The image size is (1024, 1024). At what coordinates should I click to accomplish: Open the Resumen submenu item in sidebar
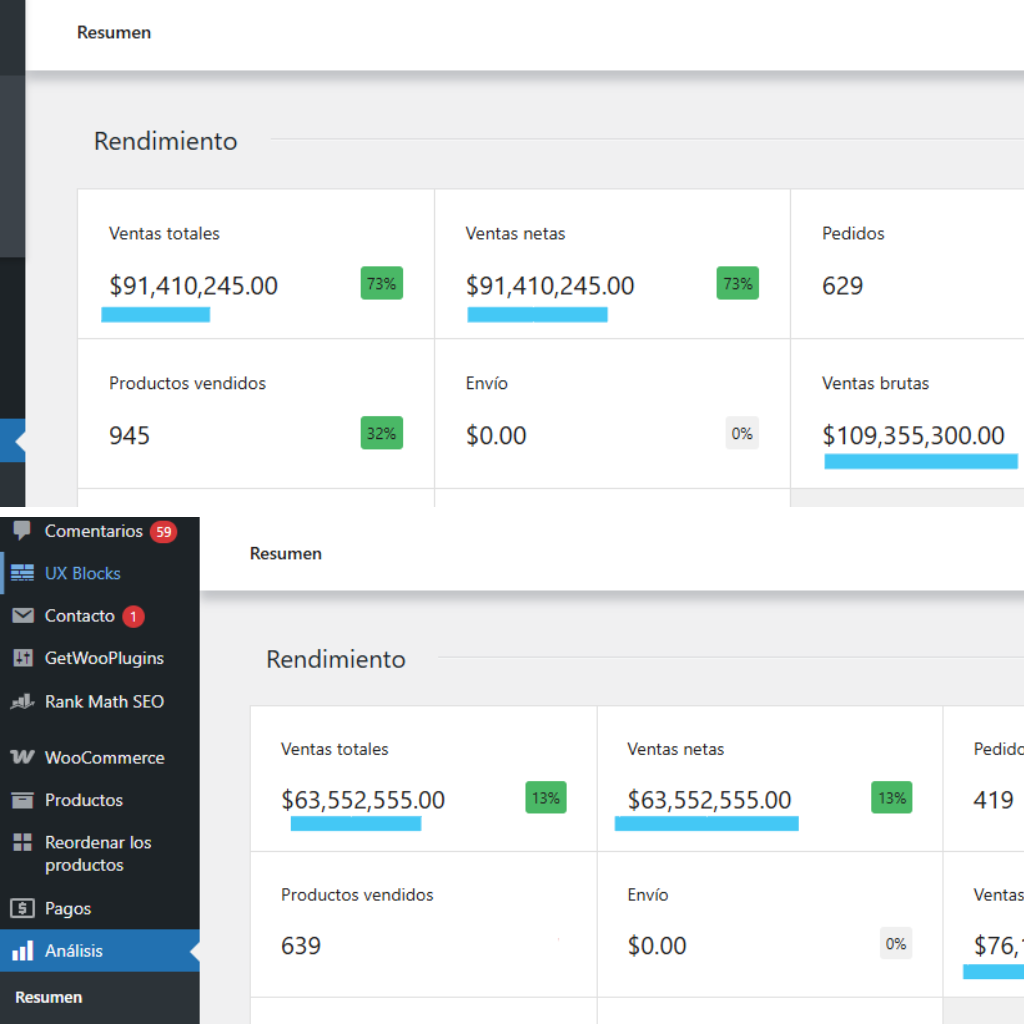(49, 997)
